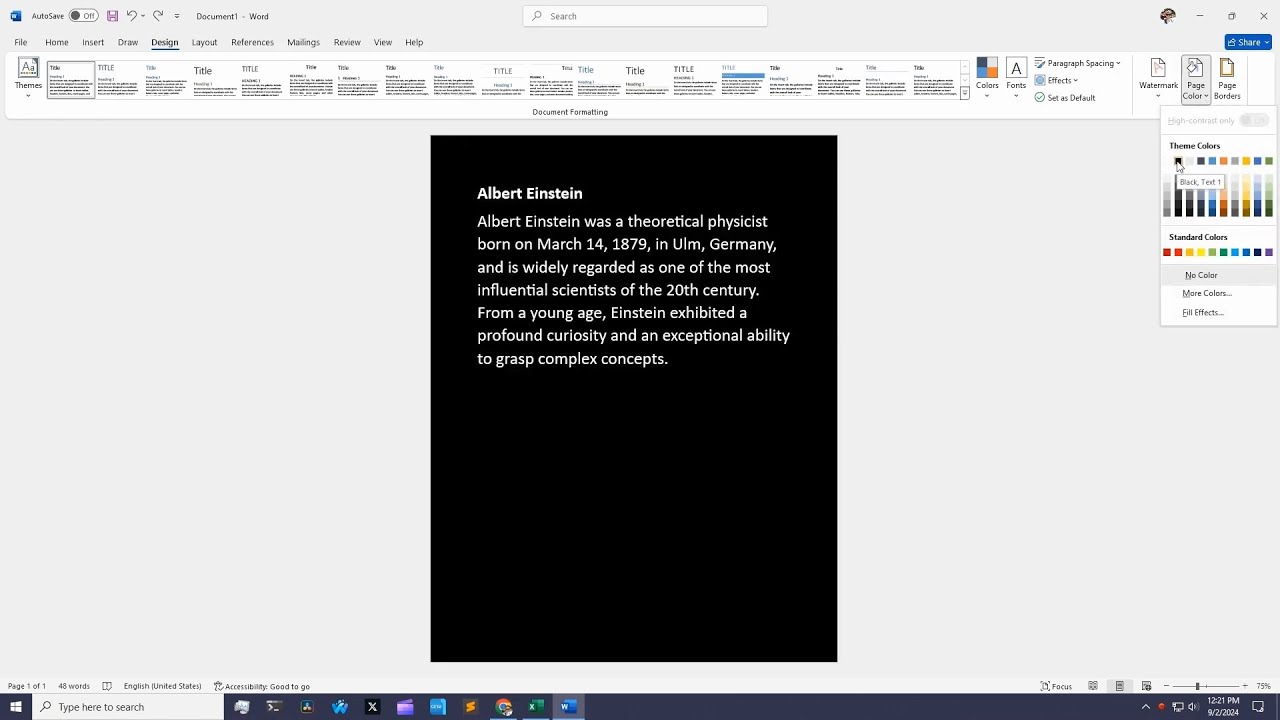The width and height of the screenshot is (1280, 720).
Task: Click the zoom in plus button
Action: click(1245, 686)
